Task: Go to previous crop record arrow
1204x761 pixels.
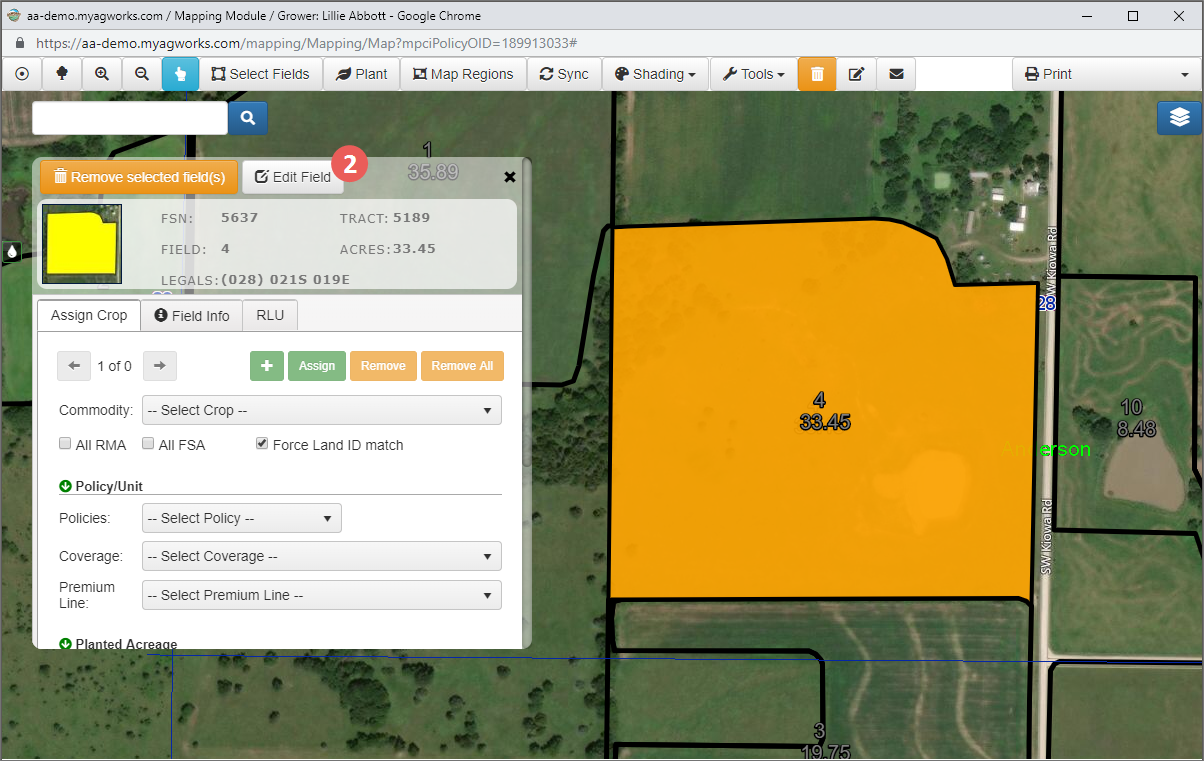Action: tap(73, 366)
